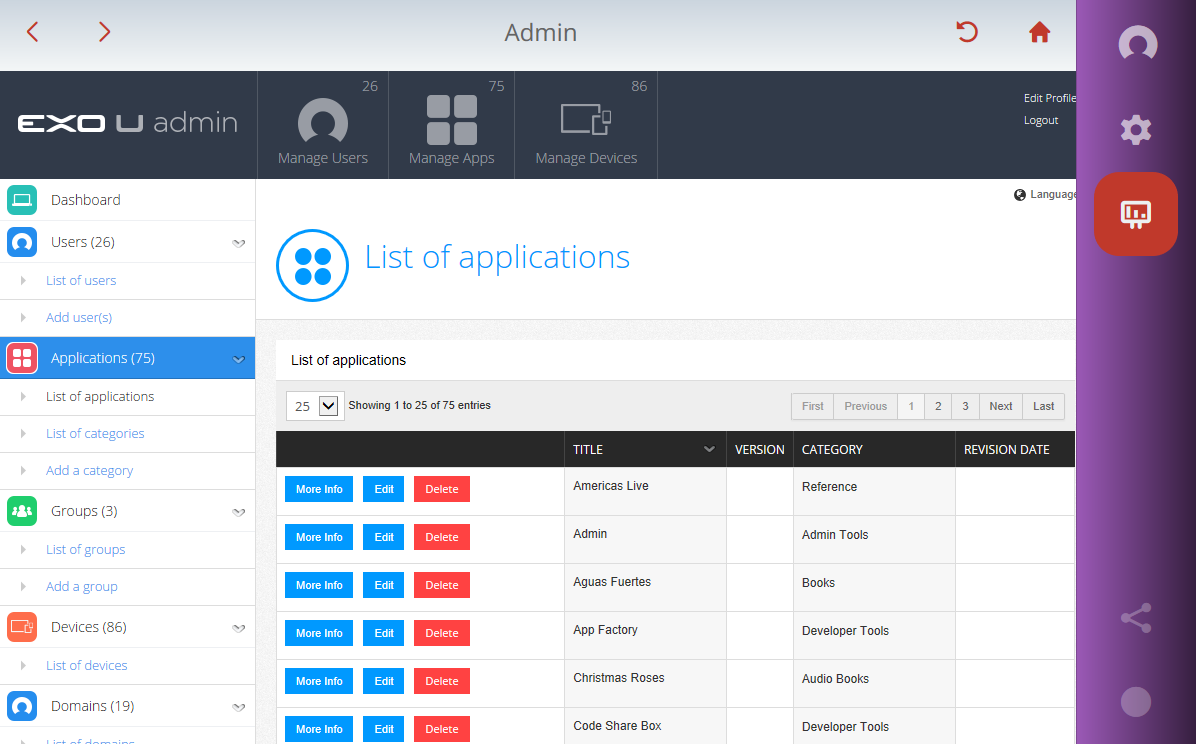Go to page 2 of entries
This screenshot has height=744, width=1196.
click(x=938, y=406)
